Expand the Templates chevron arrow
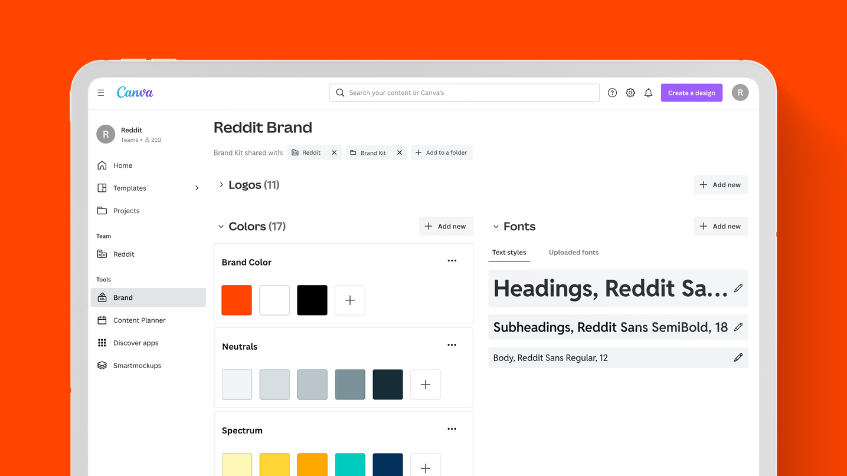The image size is (847, 476). [197, 188]
